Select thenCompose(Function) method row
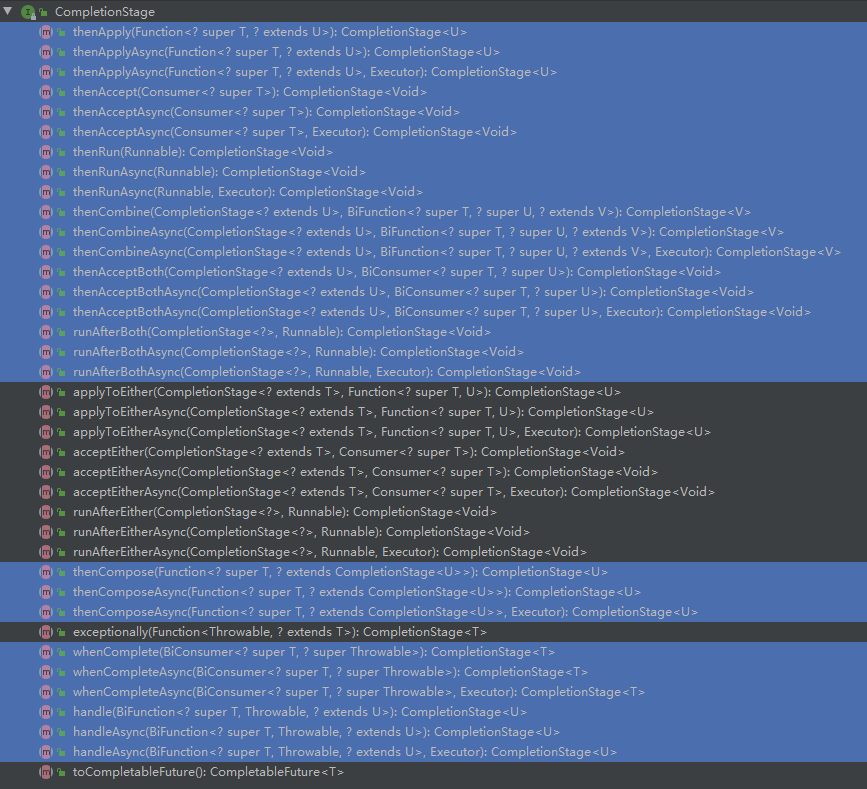Image resolution: width=867 pixels, height=789 pixels. [341, 572]
